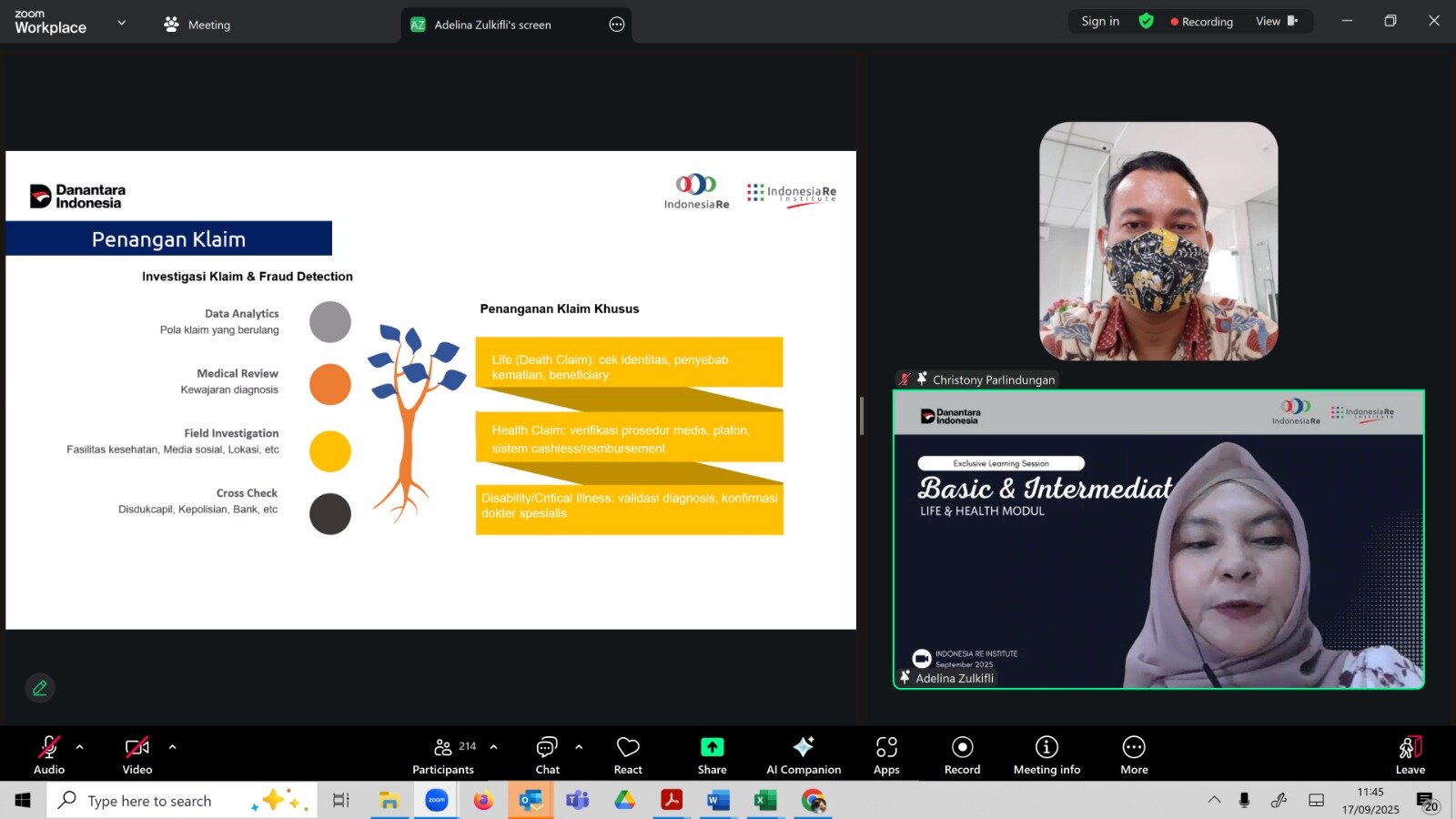The height and width of the screenshot is (819, 1456).
Task: Unmute the microphone Audio toggle
Action: click(x=49, y=755)
